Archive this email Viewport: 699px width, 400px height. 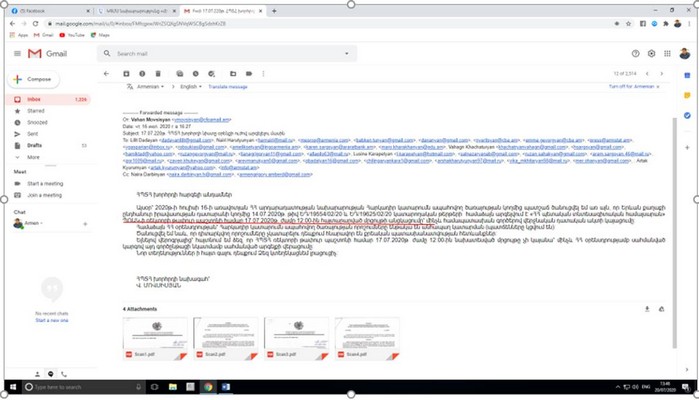[126, 74]
